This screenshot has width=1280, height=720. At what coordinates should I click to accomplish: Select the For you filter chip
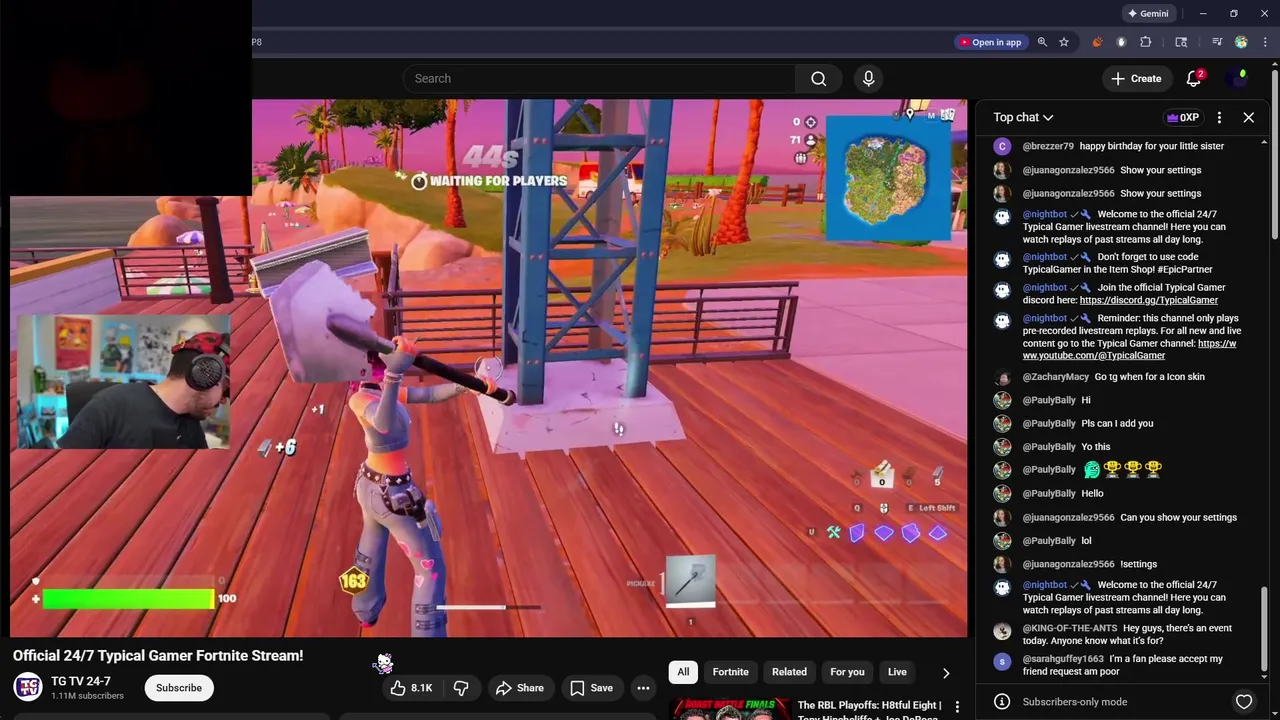(x=847, y=672)
